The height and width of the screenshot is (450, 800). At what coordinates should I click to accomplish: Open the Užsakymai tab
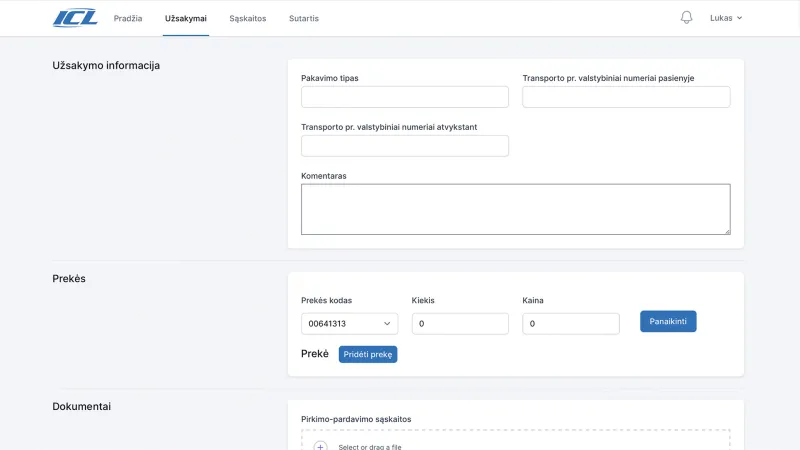[186, 18]
